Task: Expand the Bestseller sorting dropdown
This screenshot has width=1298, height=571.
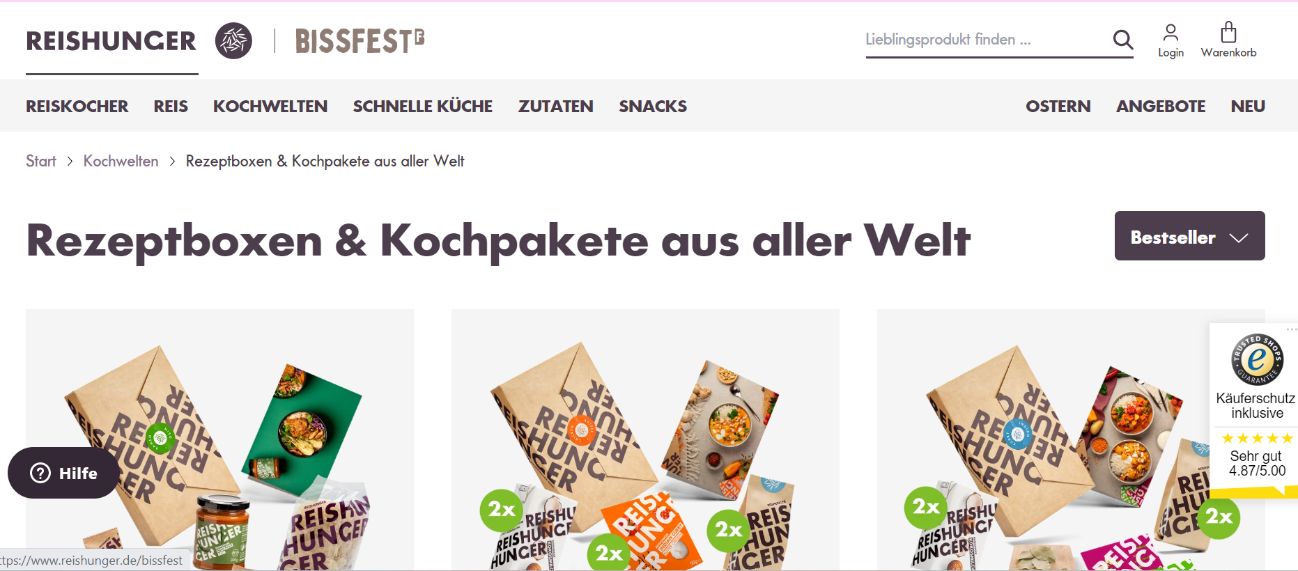Action: pos(1190,236)
